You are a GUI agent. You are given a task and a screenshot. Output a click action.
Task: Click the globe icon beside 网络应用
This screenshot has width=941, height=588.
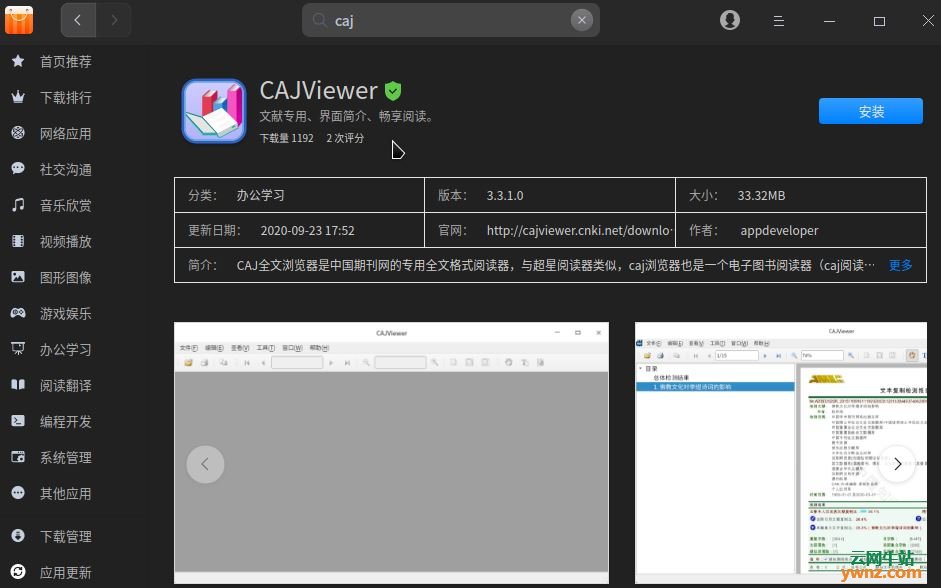click(18, 133)
